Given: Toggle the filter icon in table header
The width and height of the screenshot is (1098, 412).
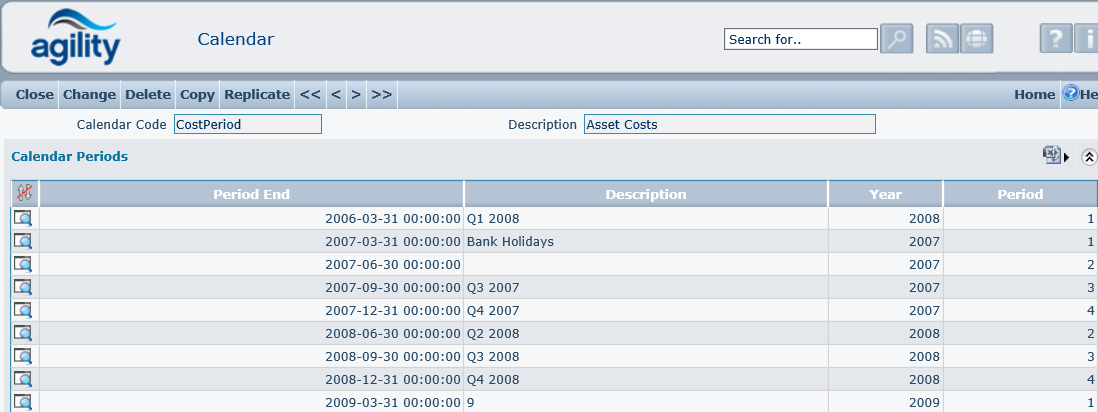Looking at the screenshot, I should pyautogui.click(x=24, y=194).
